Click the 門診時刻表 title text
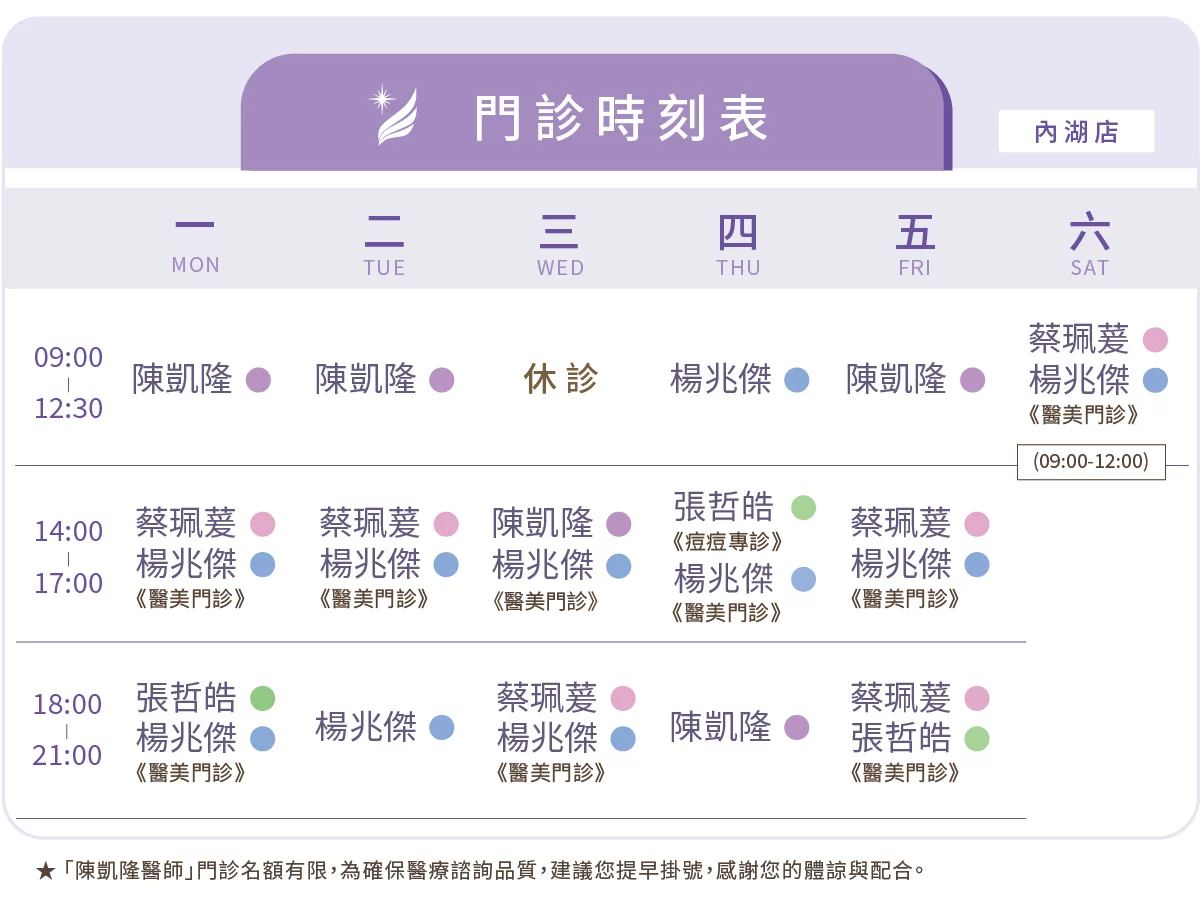The height and width of the screenshot is (916, 1201). tap(621, 119)
